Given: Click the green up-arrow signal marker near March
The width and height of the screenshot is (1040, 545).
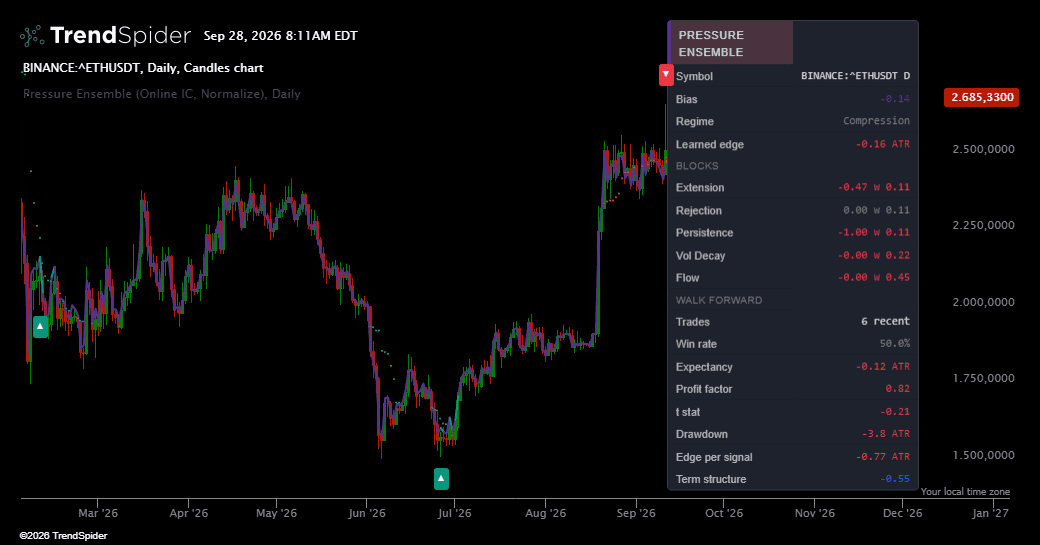Looking at the screenshot, I should coord(40,327).
